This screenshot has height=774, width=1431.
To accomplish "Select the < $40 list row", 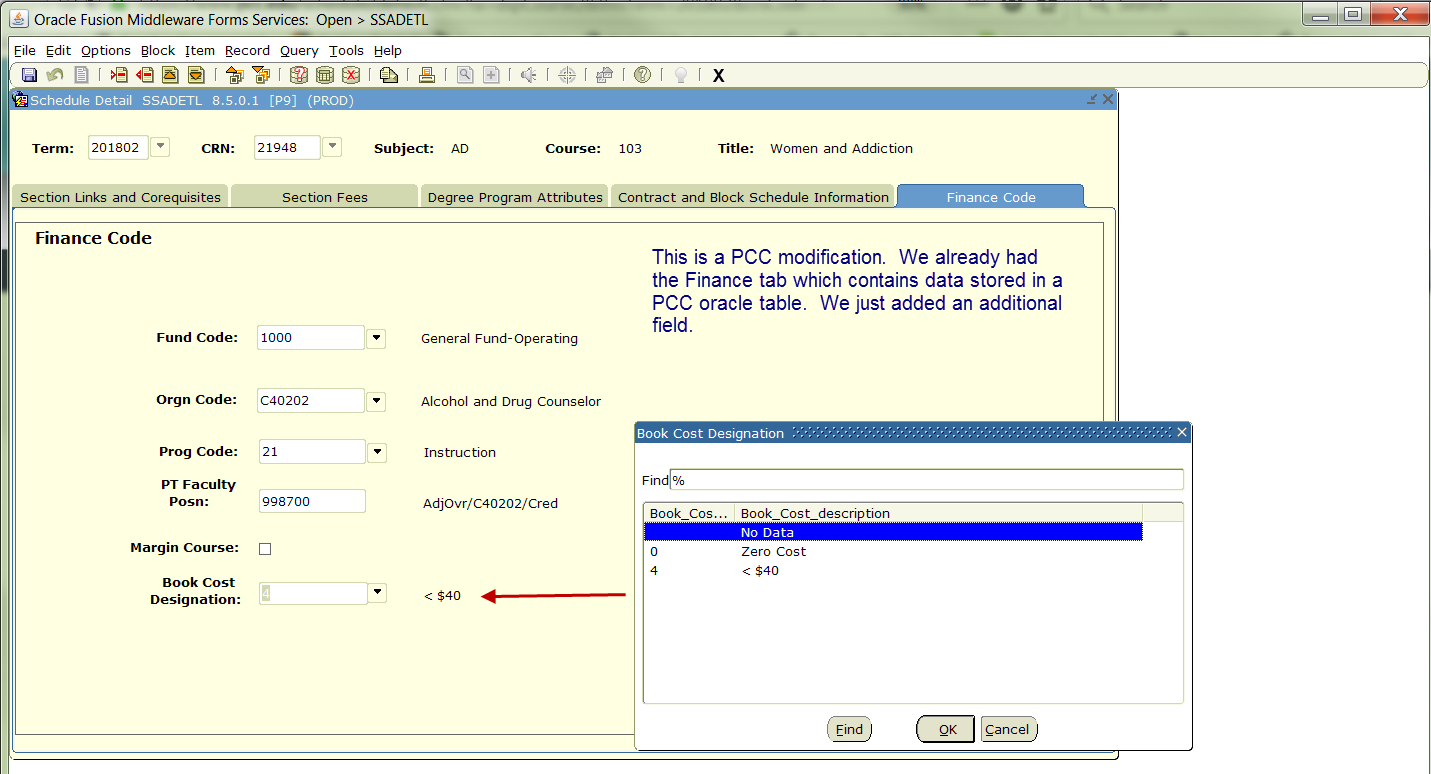I will pos(893,570).
